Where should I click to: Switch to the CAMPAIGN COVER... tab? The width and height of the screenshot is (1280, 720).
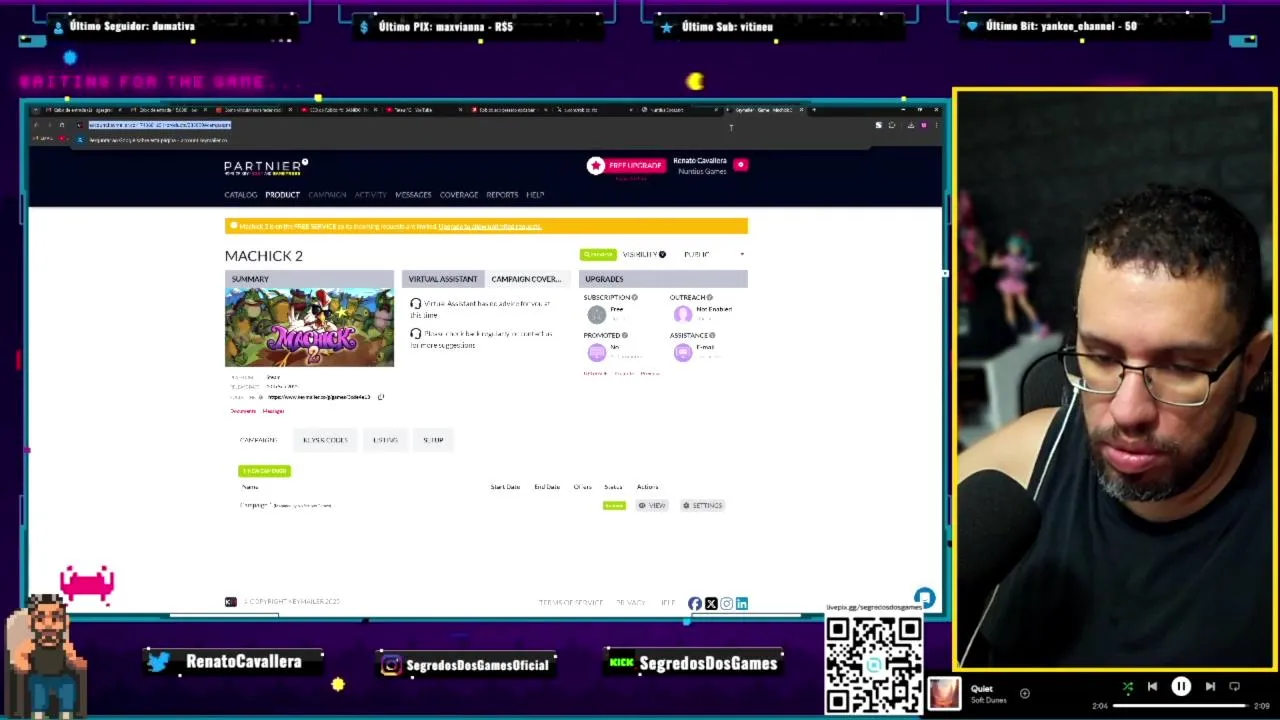pos(526,279)
